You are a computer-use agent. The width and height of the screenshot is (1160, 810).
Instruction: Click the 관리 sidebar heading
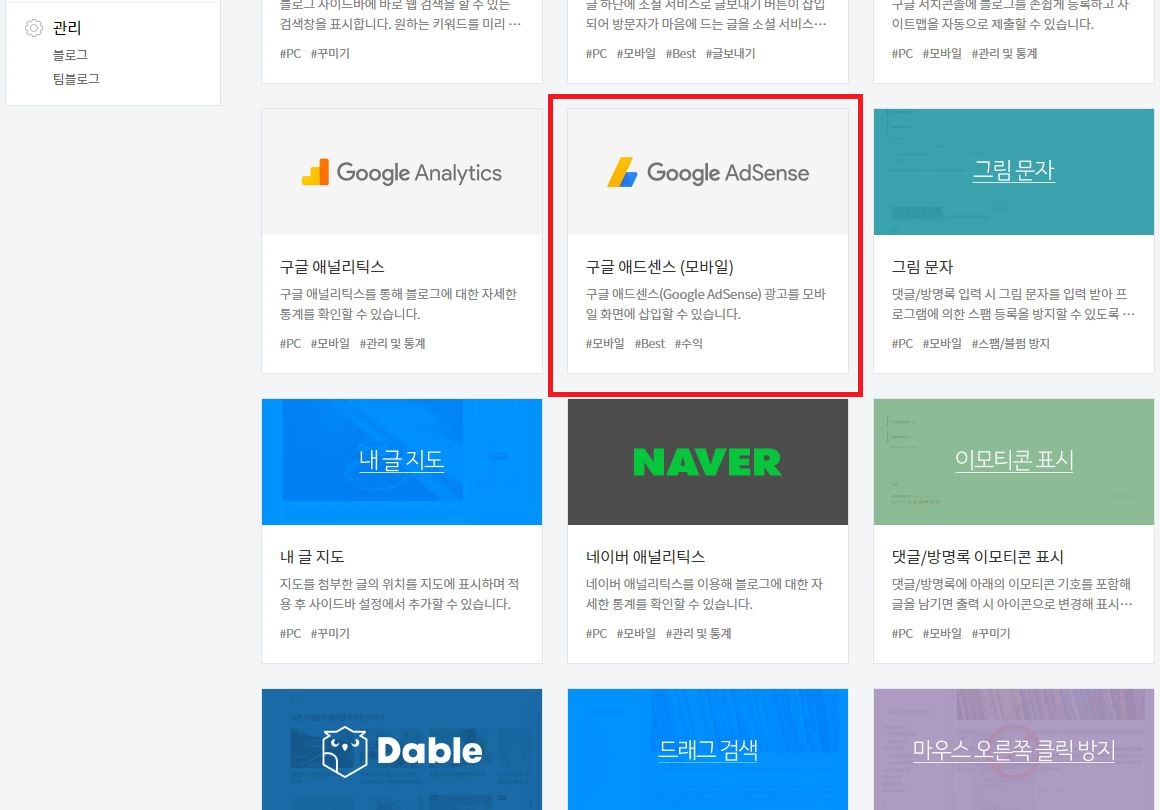coord(67,28)
